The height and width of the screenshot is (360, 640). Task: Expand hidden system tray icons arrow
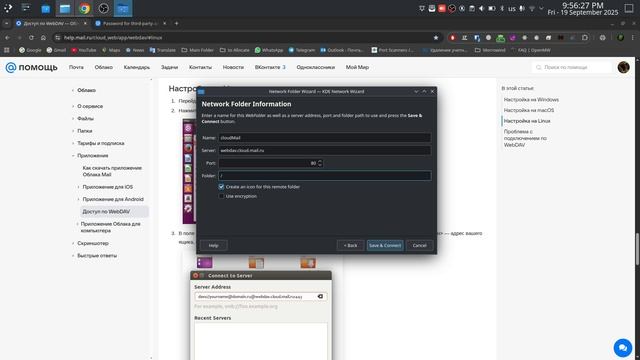click(541, 8)
